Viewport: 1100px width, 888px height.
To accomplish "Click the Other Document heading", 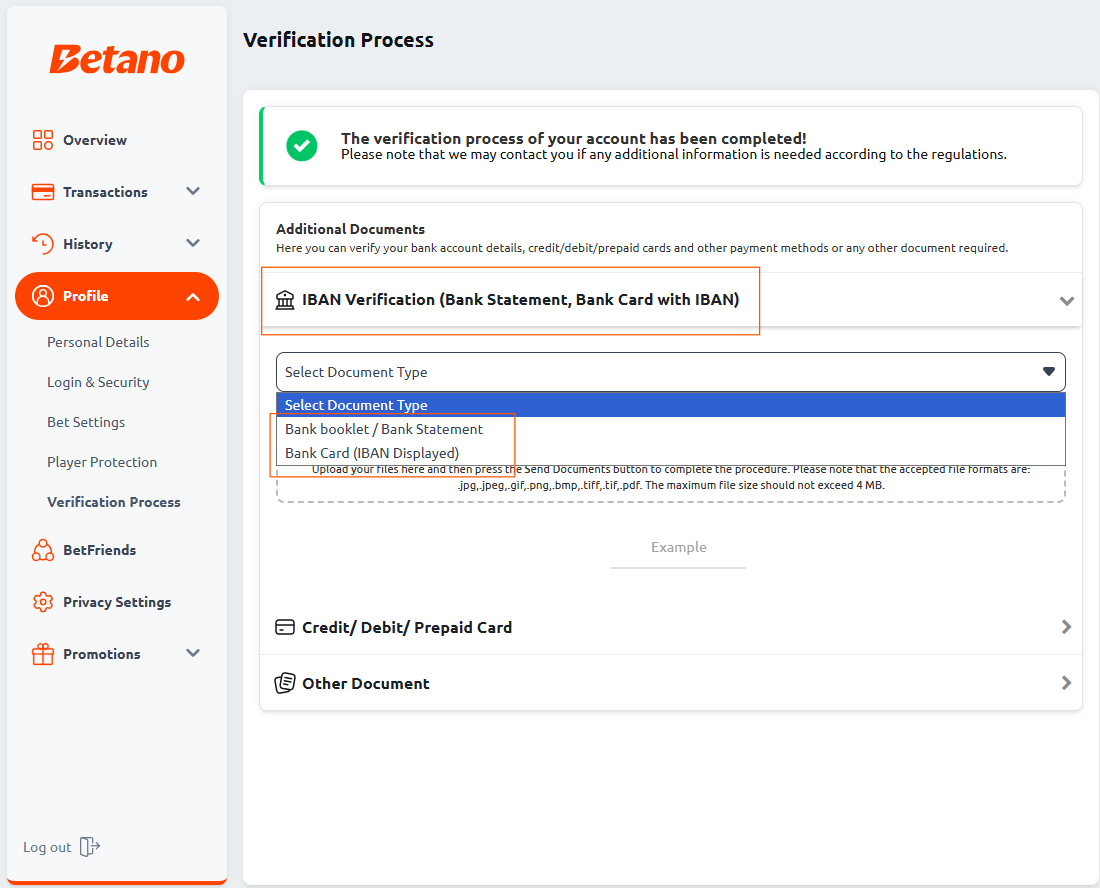I will [365, 683].
